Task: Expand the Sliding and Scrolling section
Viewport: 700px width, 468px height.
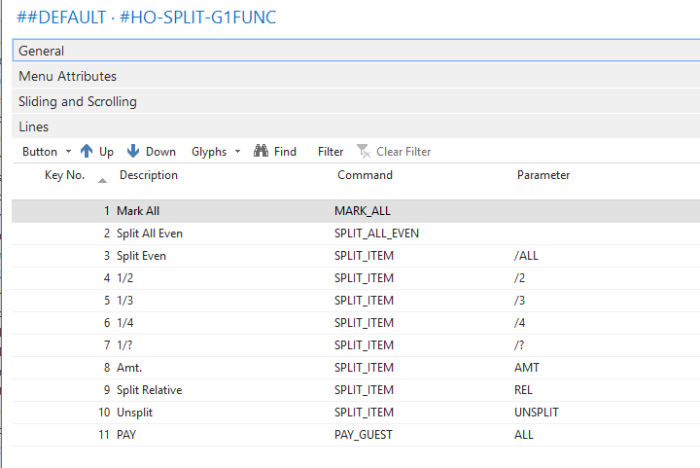Action: click(77, 102)
